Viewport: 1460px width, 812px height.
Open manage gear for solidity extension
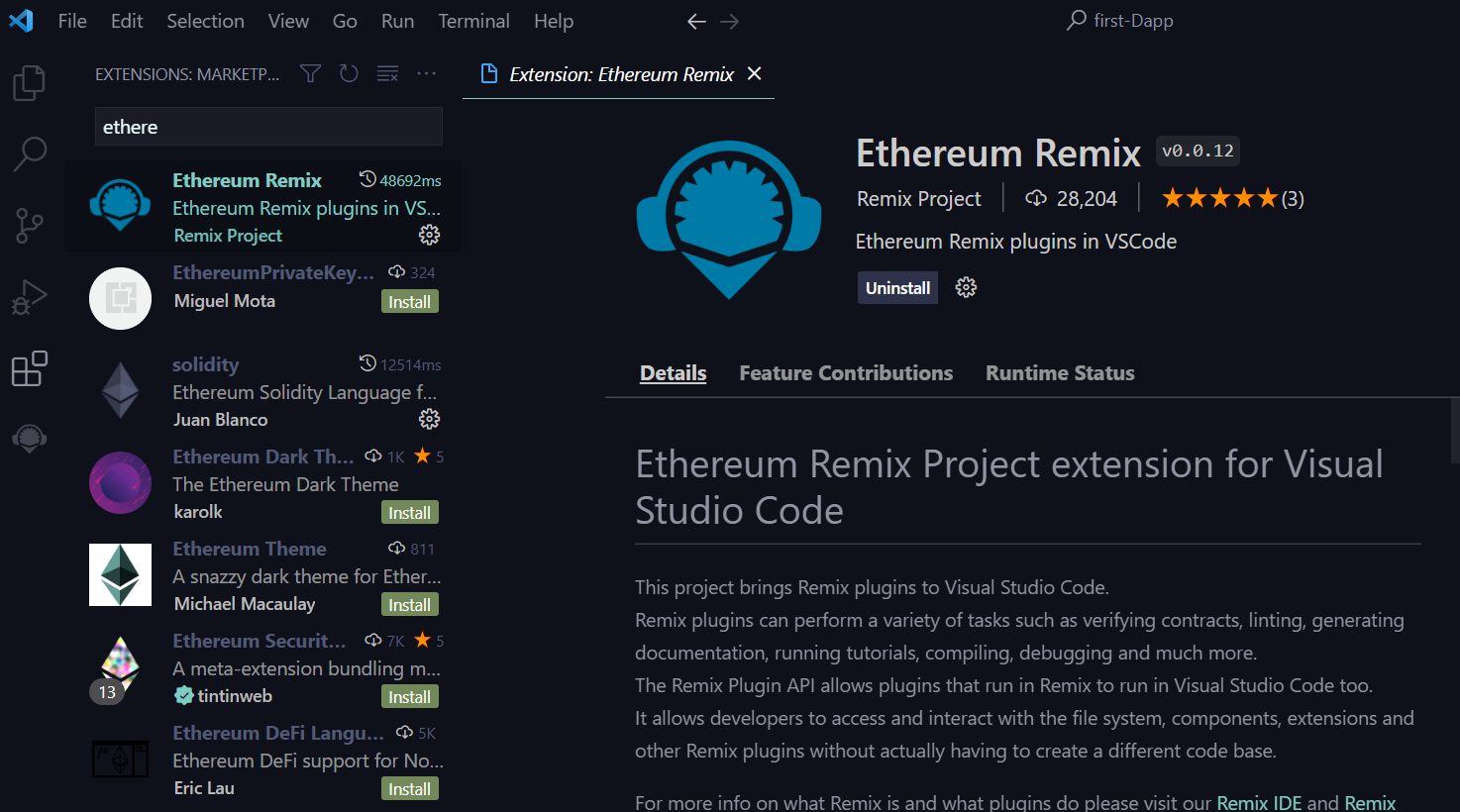click(x=429, y=419)
